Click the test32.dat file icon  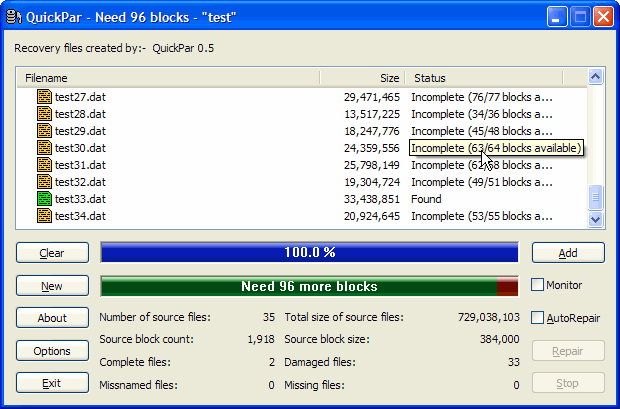pos(44,182)
